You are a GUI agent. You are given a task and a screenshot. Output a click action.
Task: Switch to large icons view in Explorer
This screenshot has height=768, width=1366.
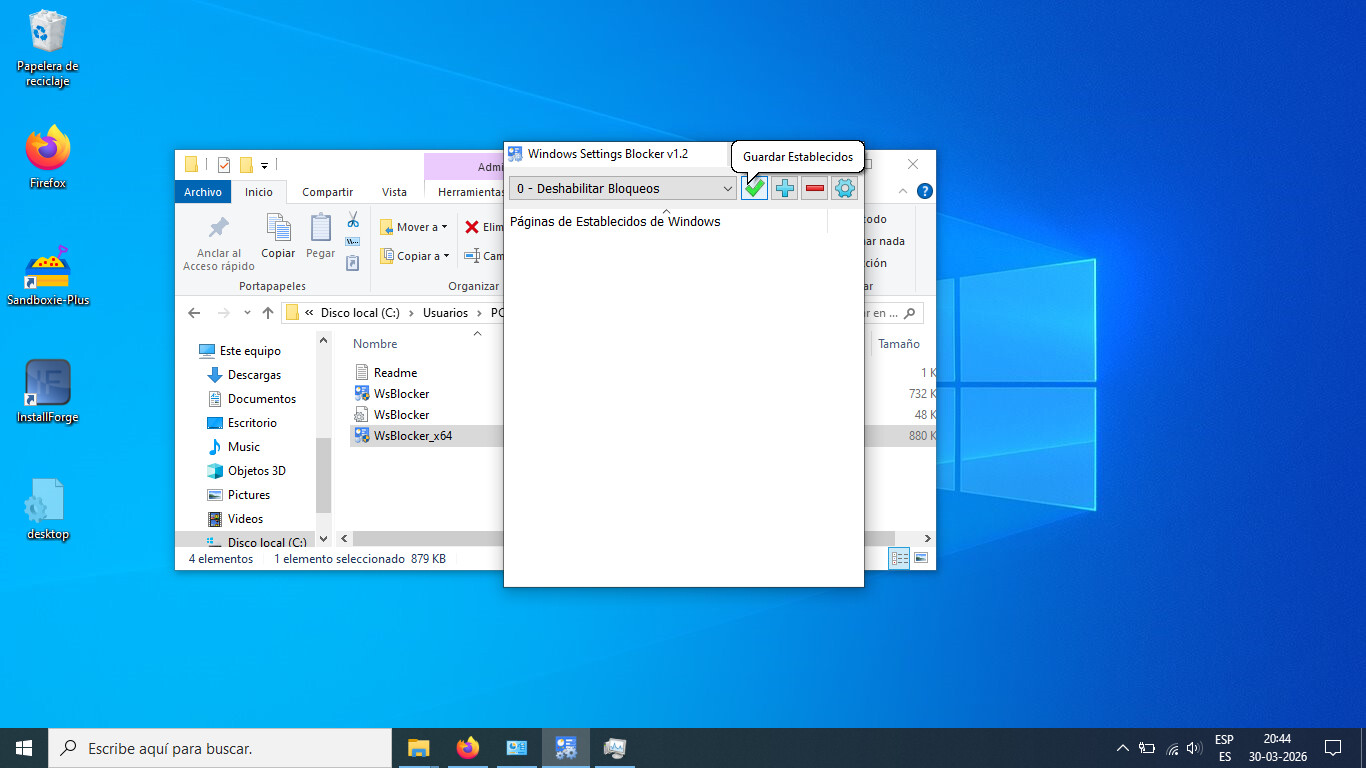tap(921, 558)
